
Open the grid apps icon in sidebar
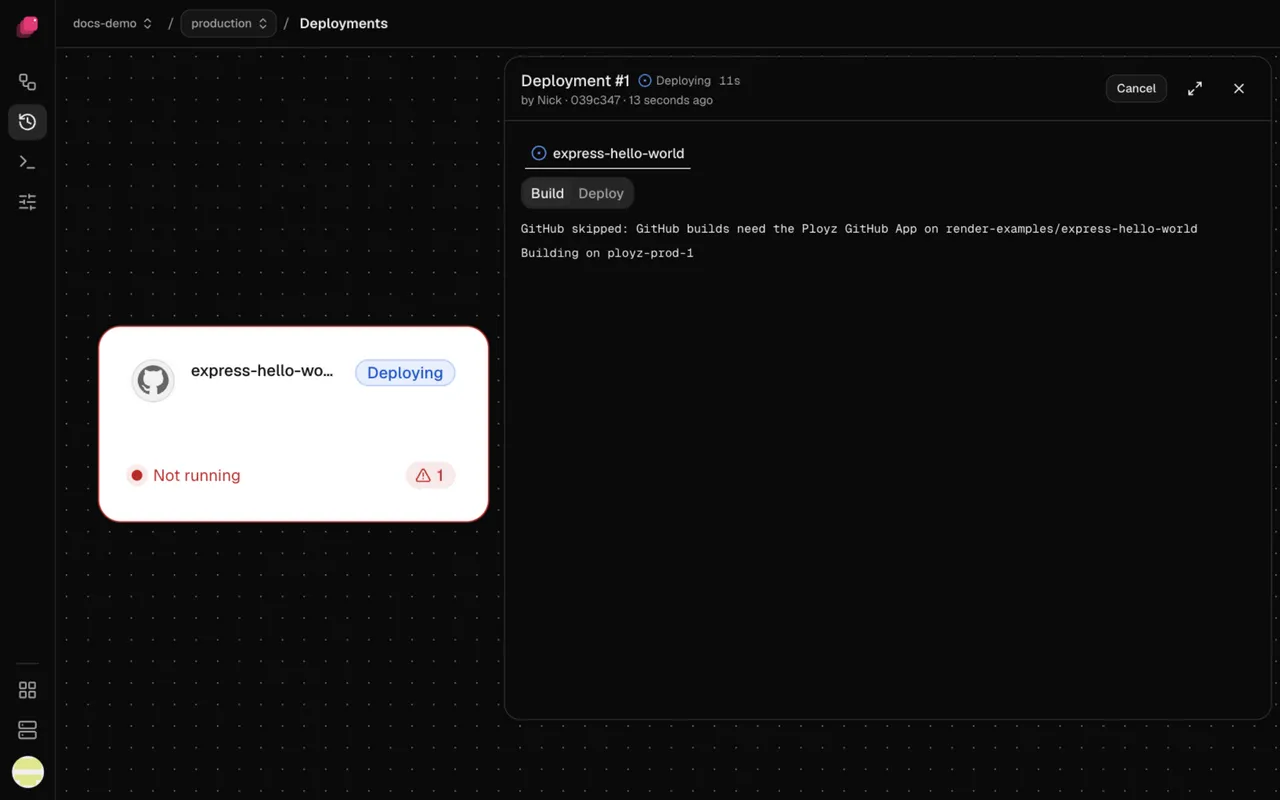point(28,690)
